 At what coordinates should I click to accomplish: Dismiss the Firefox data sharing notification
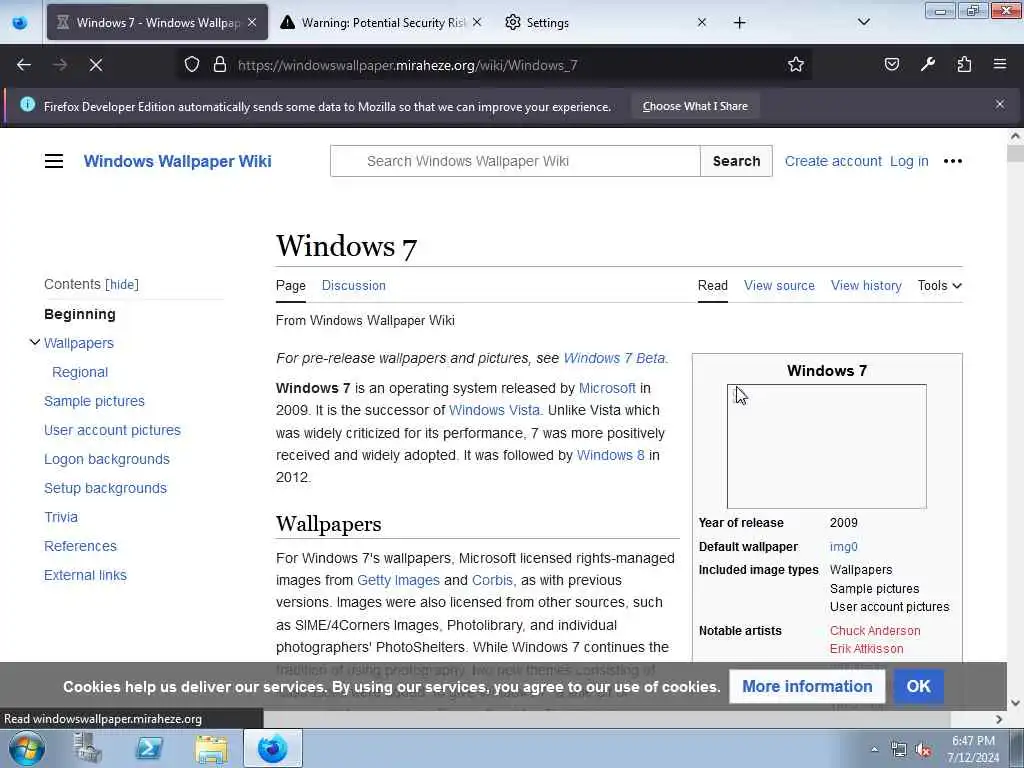click(999, 104)
